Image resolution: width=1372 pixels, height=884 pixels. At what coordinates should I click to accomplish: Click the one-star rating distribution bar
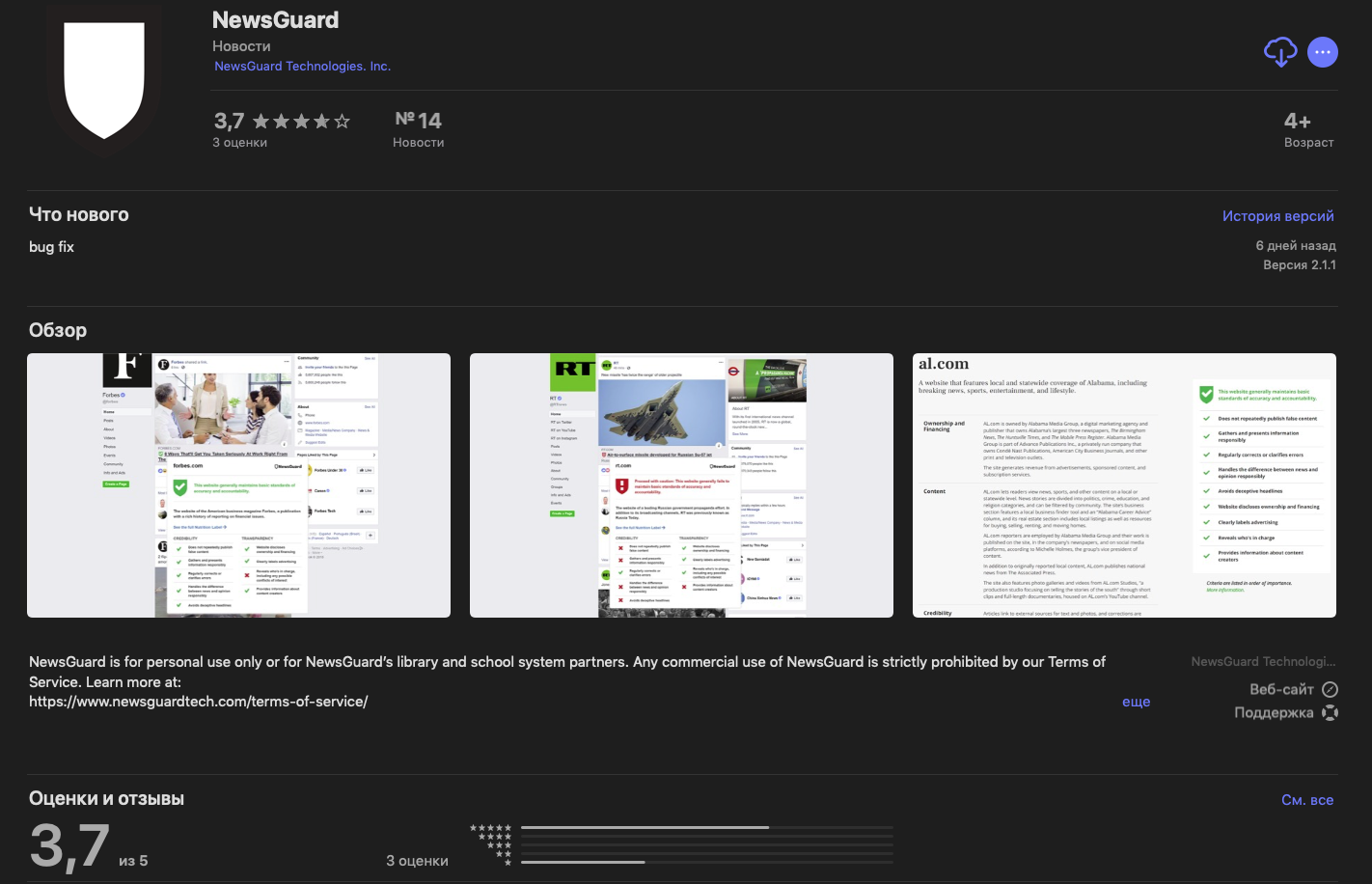tap(707, 862)
